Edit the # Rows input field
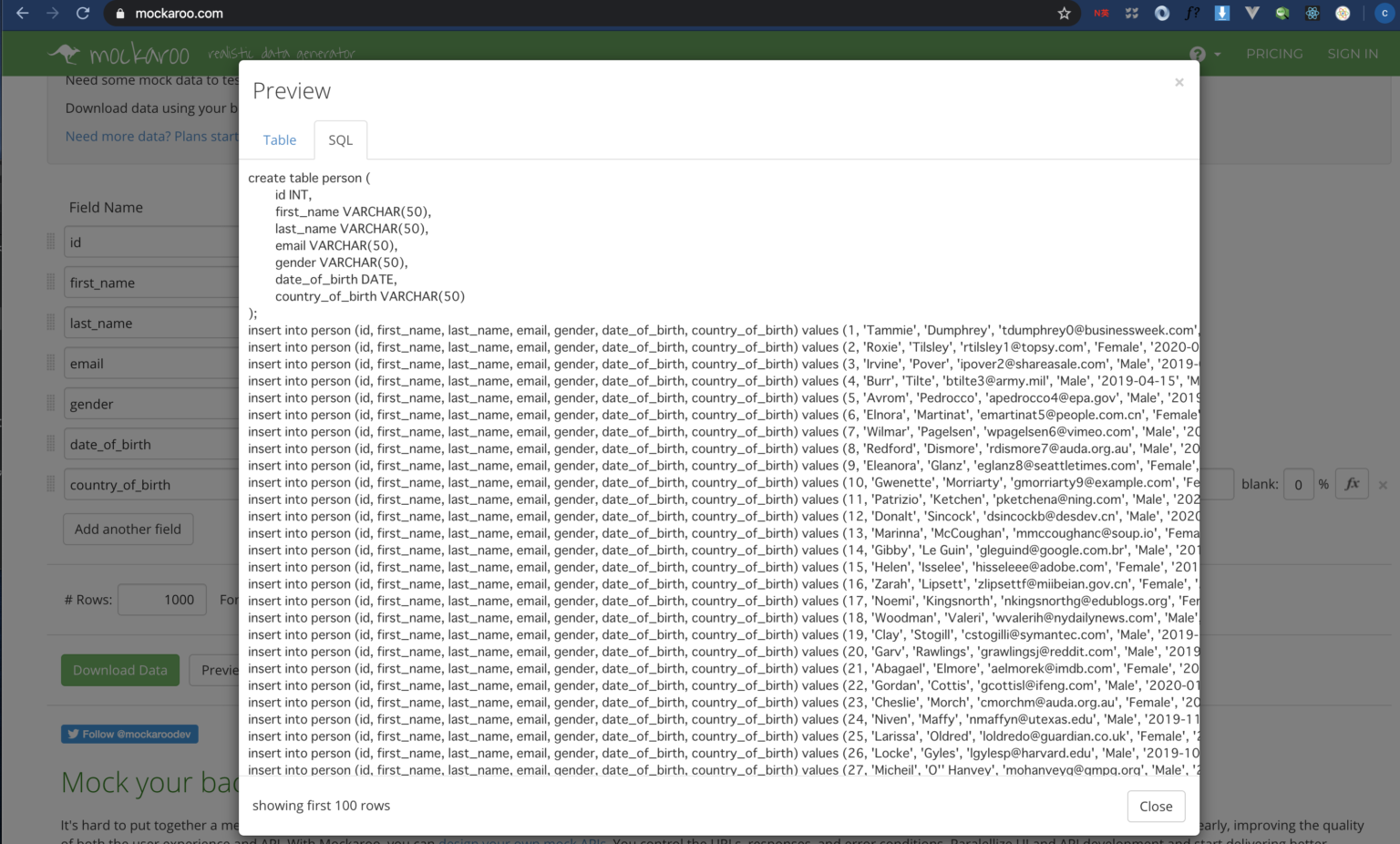 [161, 599]
